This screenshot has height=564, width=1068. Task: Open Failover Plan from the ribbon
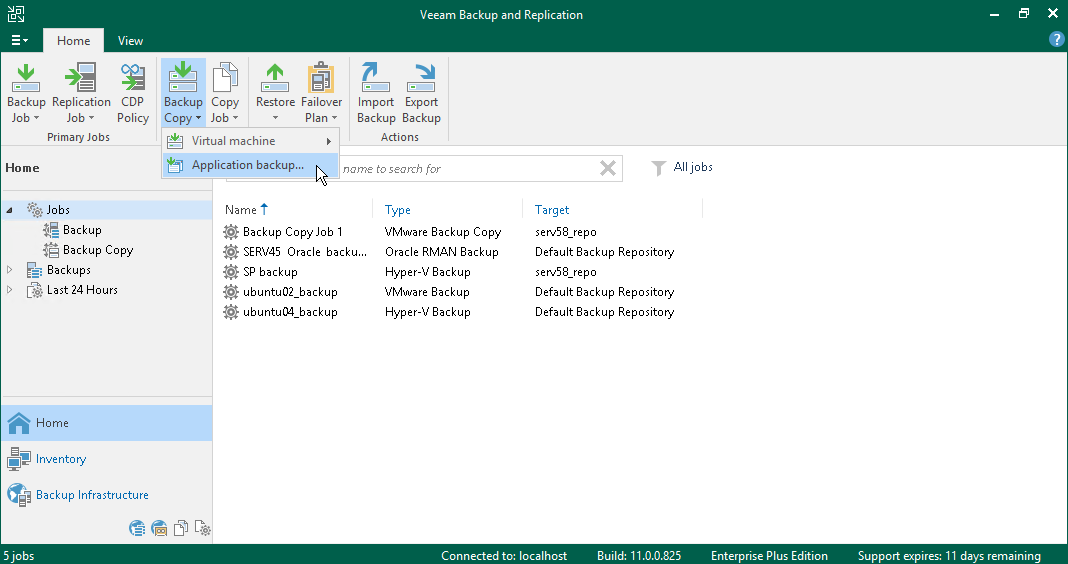[321, 93]
